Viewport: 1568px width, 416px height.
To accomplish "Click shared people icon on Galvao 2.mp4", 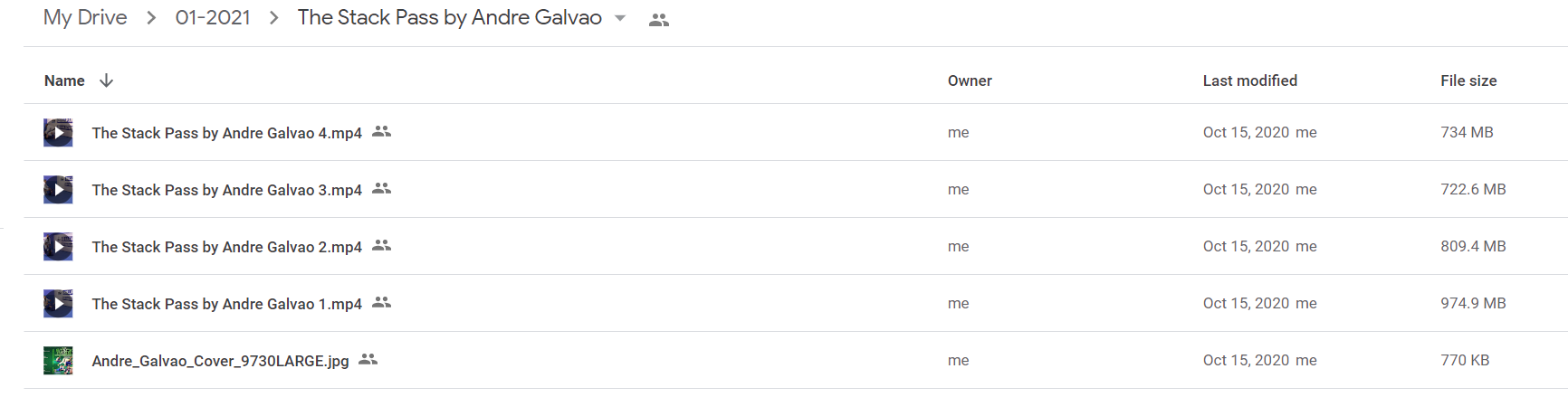I will coord(382,246).
